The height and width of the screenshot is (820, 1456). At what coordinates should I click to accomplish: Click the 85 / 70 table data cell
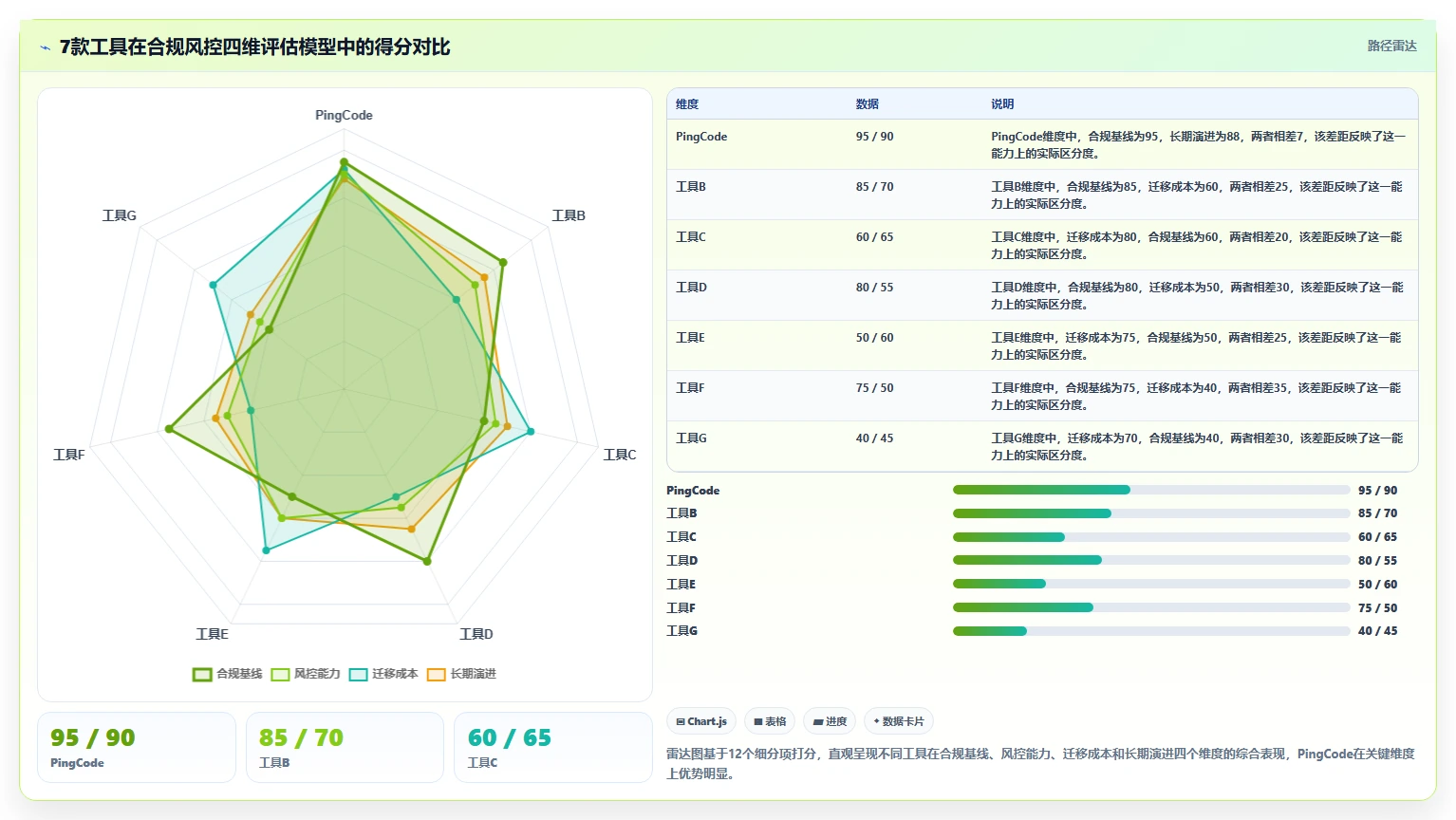[874, 187]
